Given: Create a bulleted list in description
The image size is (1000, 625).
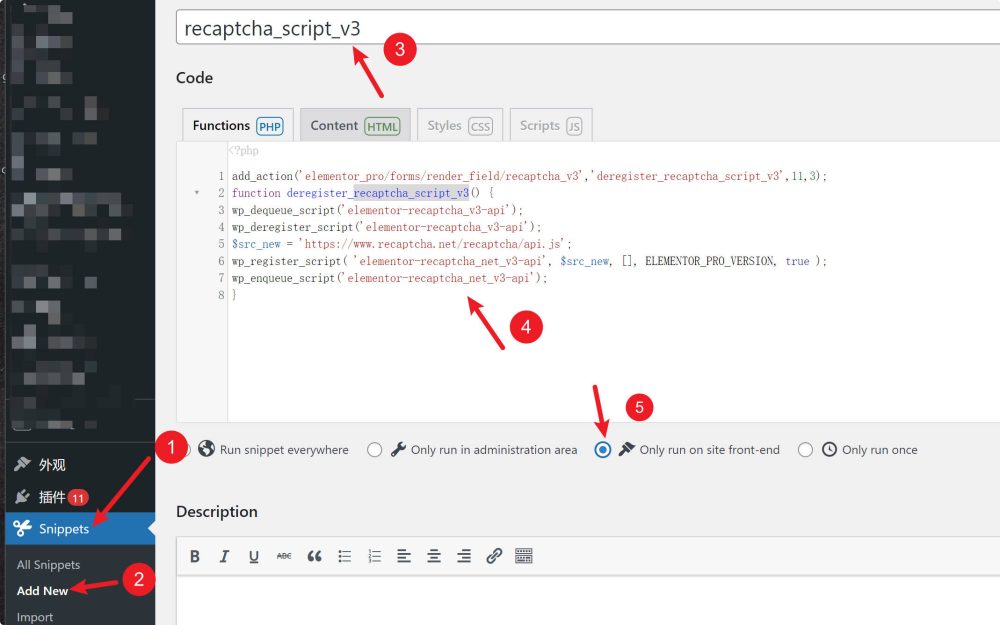Looking at the screenshot, I should (344, 556).
